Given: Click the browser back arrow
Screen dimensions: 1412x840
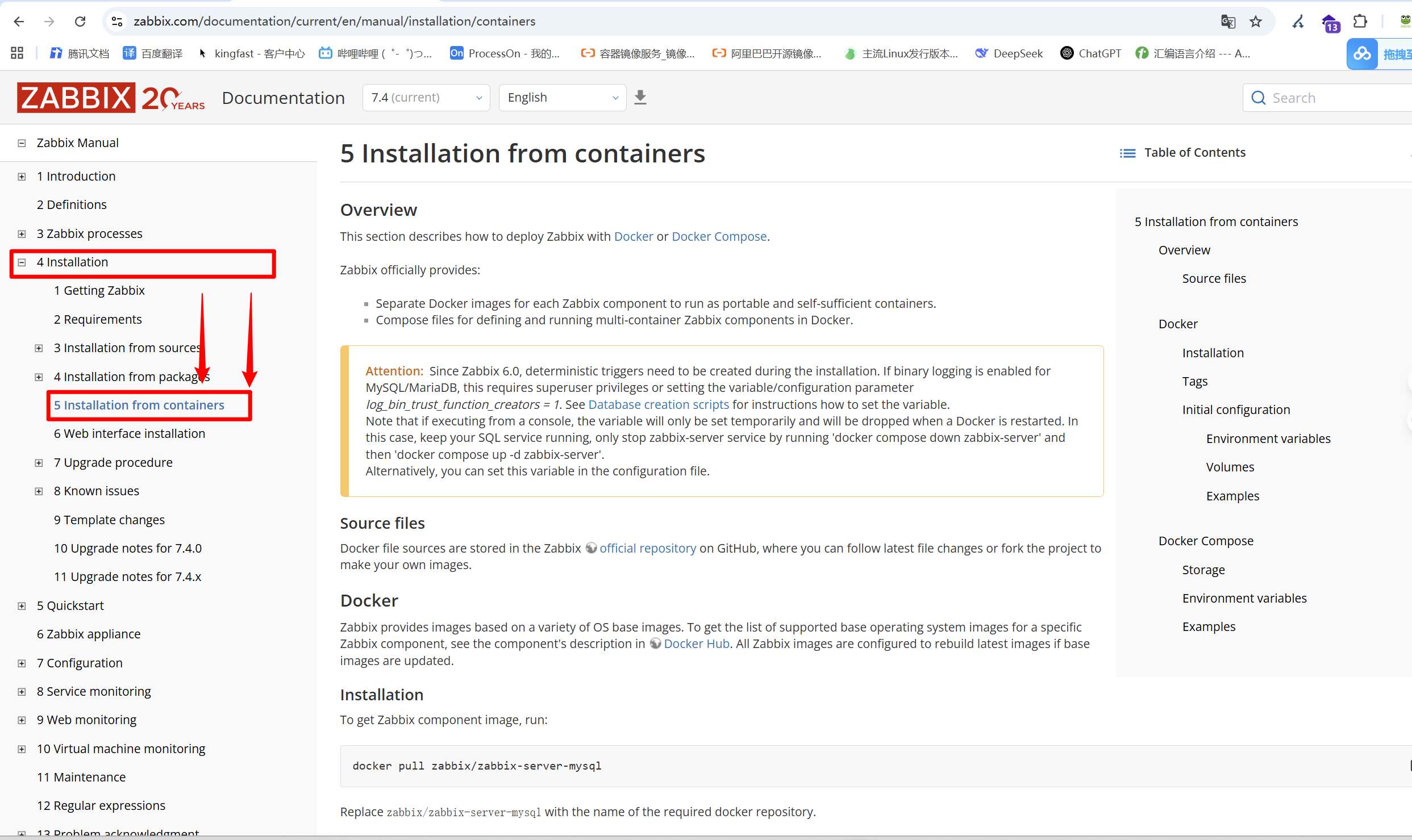Looking at the screenshot, I should 19,22.
